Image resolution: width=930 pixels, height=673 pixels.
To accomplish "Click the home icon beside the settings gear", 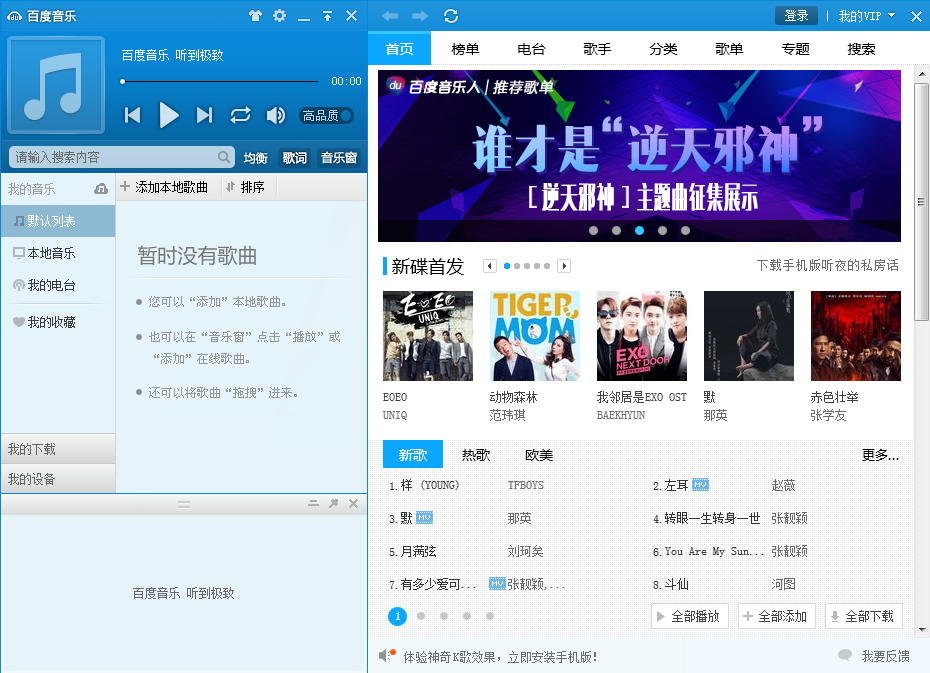I will [x=255, y=16].
